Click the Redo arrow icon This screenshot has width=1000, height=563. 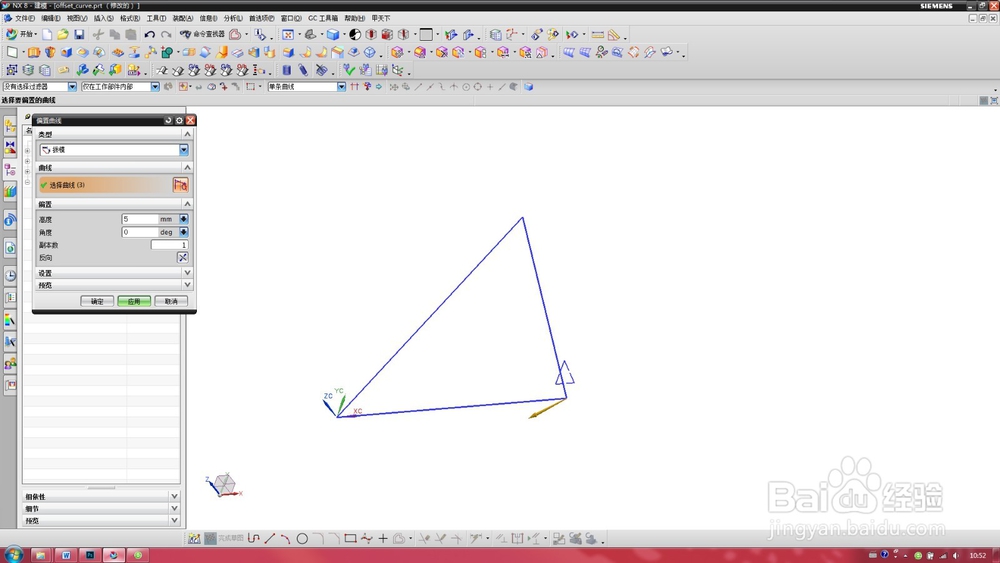(166, 34)
